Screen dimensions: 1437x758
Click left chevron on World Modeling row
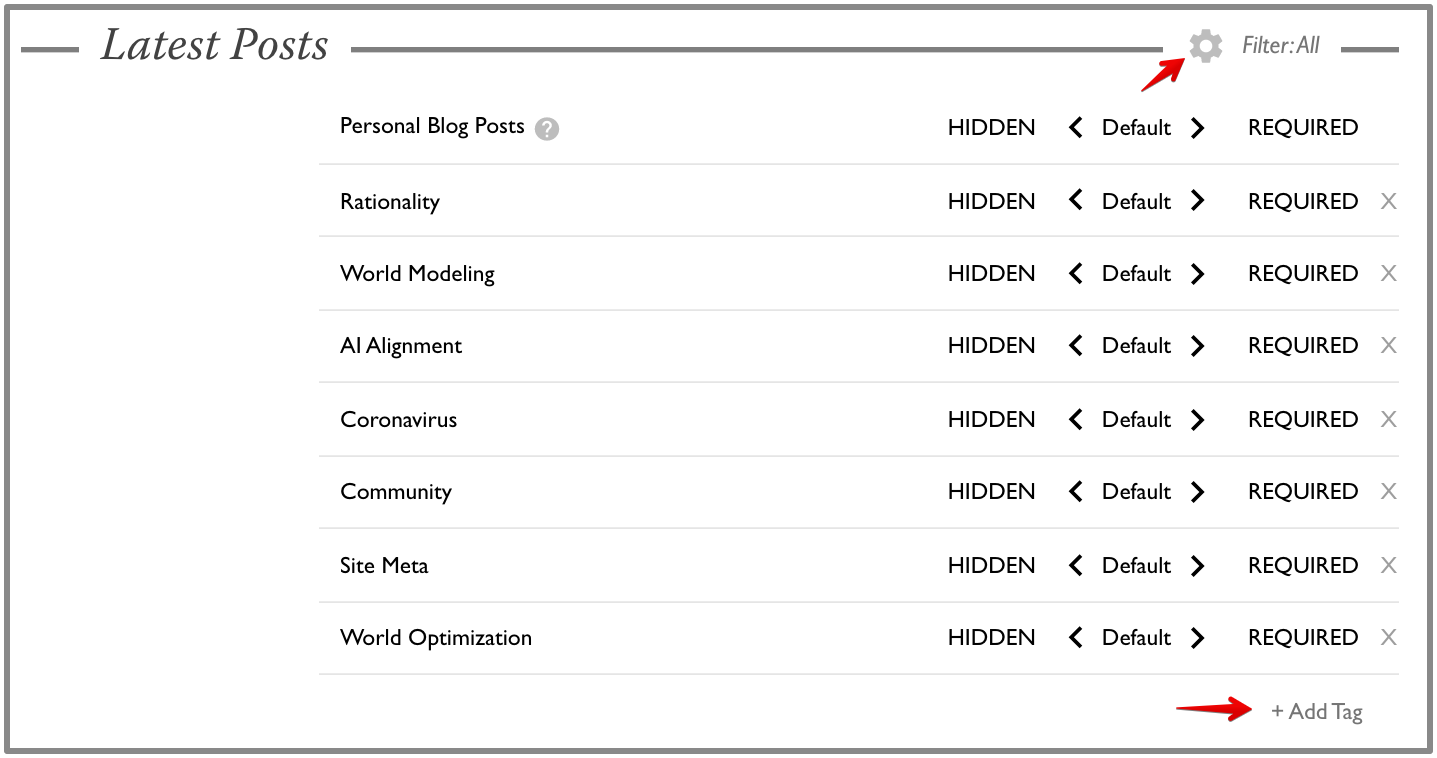point(1076,274)
